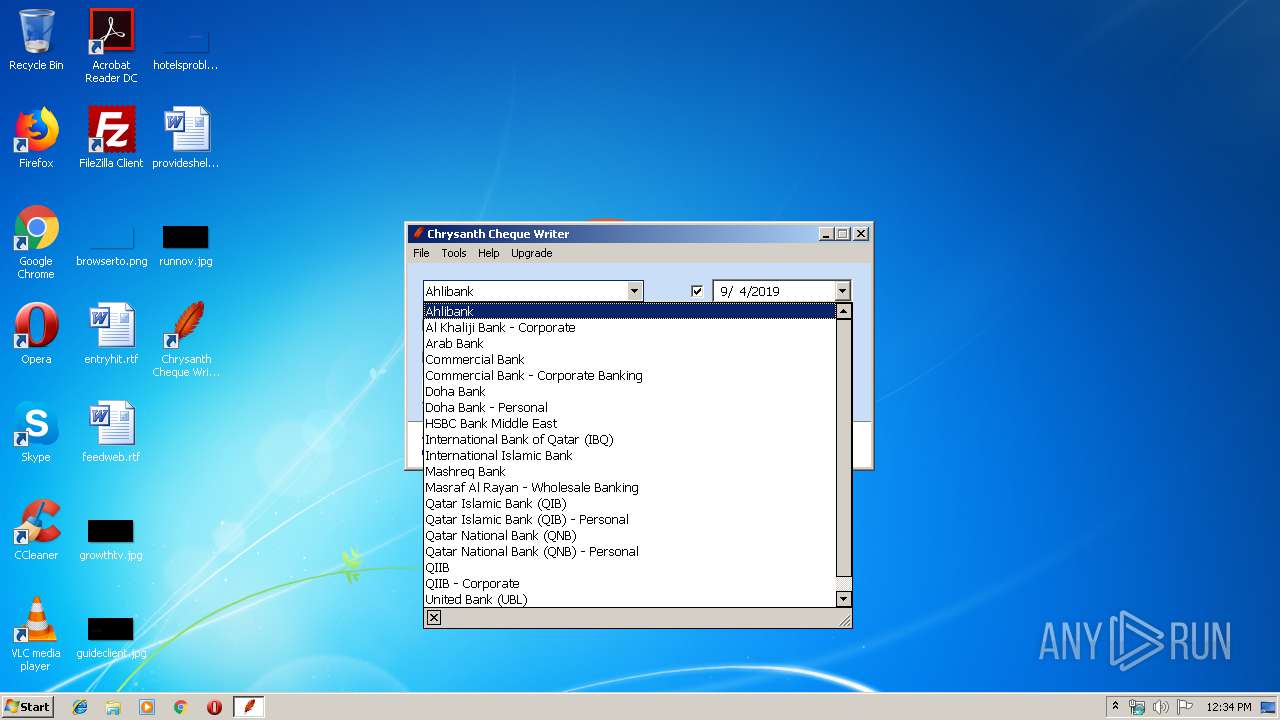This screenshot has height=720, width=1280.
Task: Select Arab Bank from the list
Action: [629, 343]
